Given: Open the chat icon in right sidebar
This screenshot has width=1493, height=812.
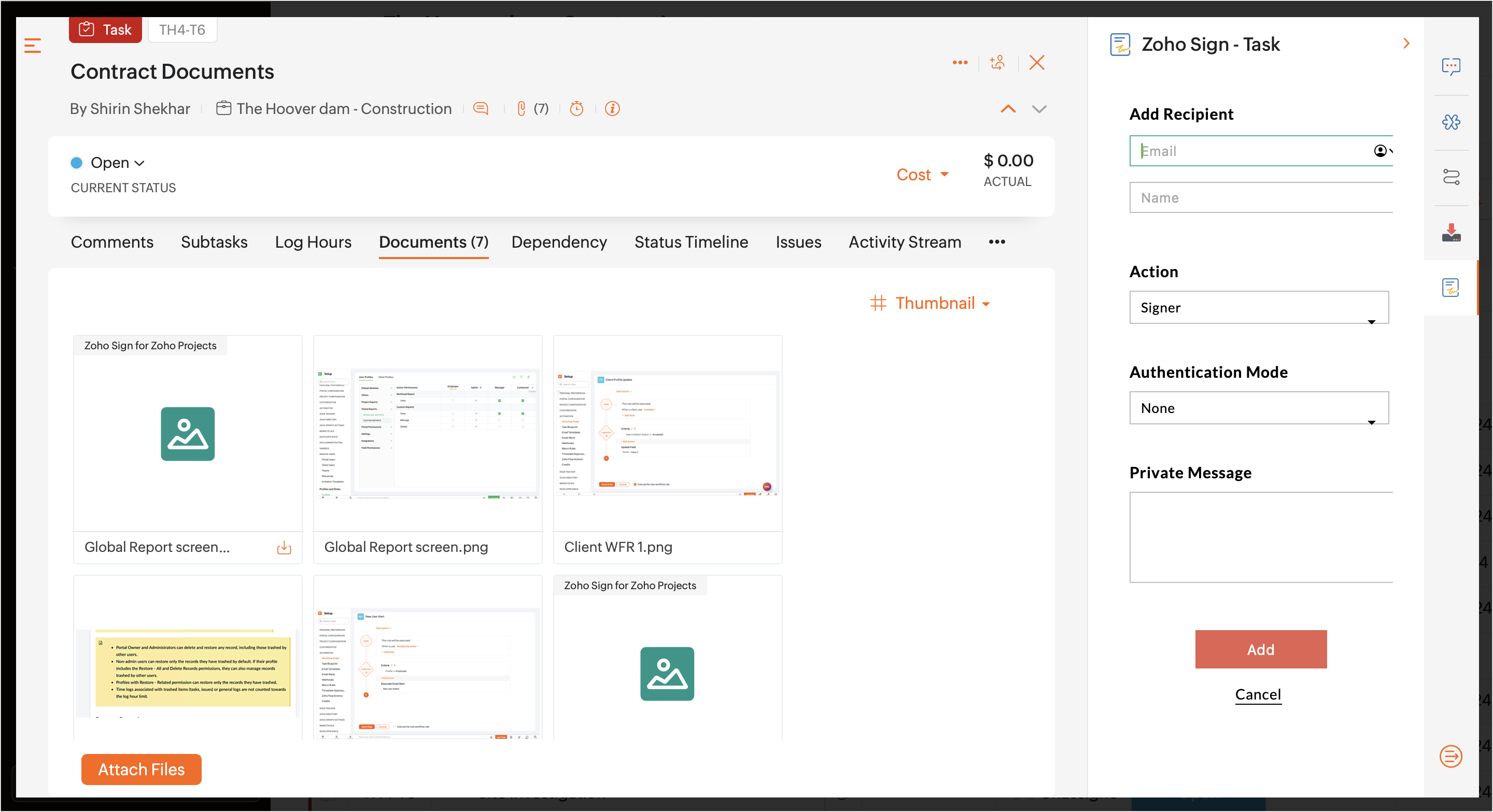Looking at the screenshot, I should tap(1450, 67).
